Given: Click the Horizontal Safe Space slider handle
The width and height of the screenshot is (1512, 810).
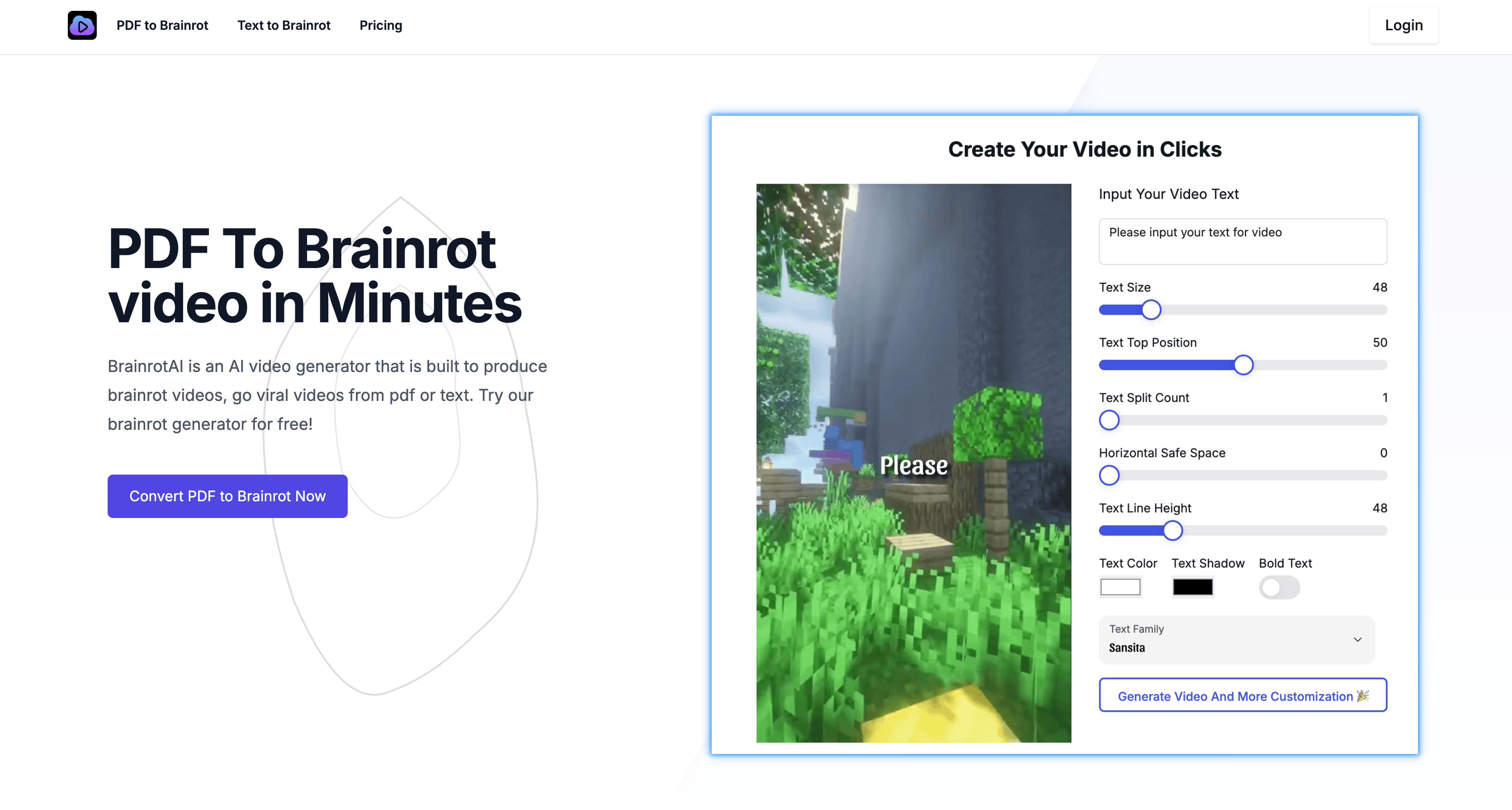Looking at the screenshot, I should [1109, 475].
